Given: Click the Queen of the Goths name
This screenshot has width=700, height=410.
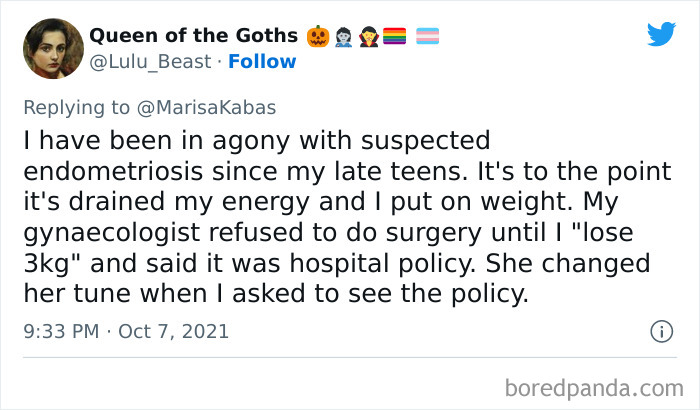Looking at the screenshot, I should (193, 36).
